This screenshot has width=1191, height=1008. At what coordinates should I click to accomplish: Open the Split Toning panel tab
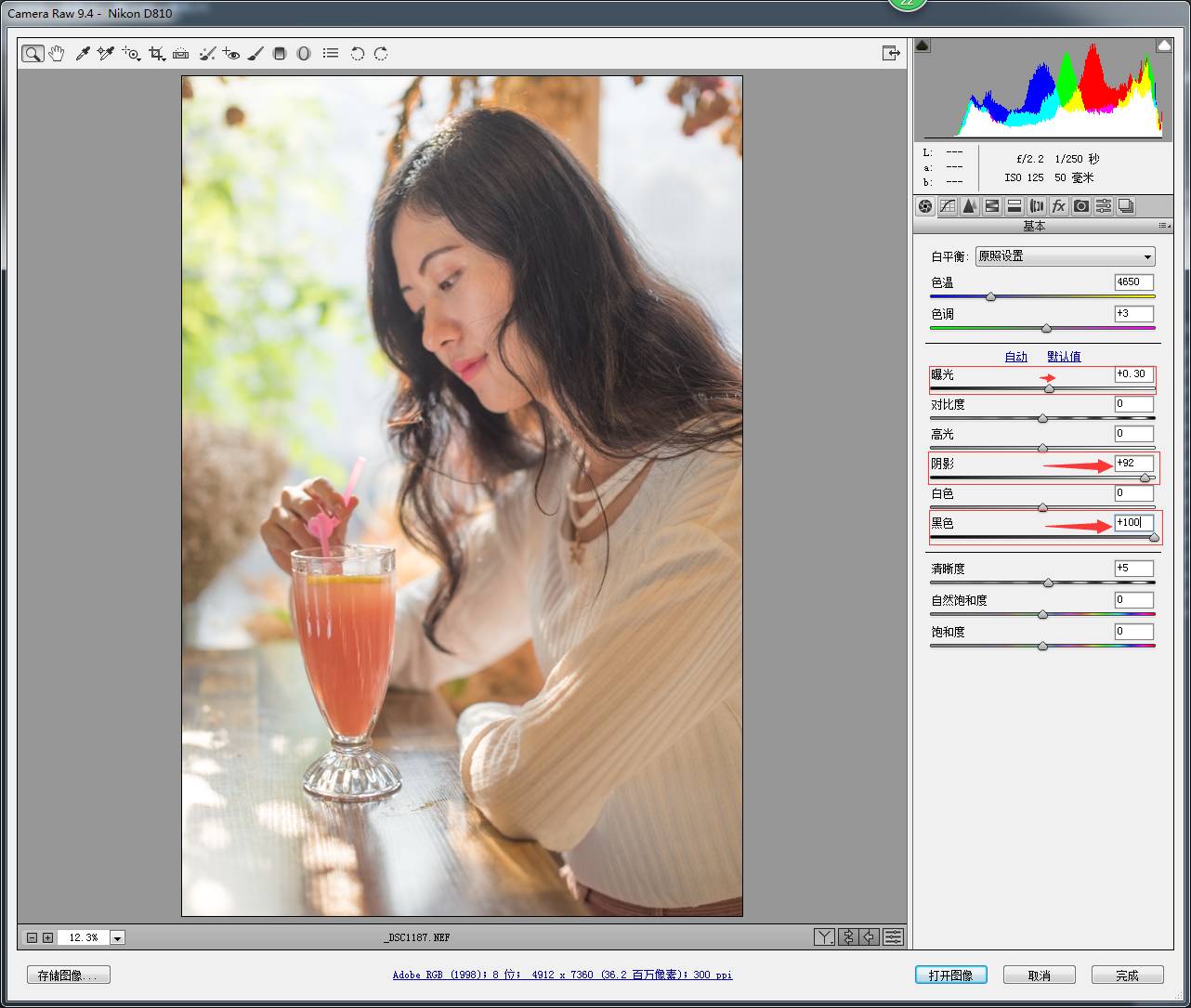click(x=1014, y=206)
